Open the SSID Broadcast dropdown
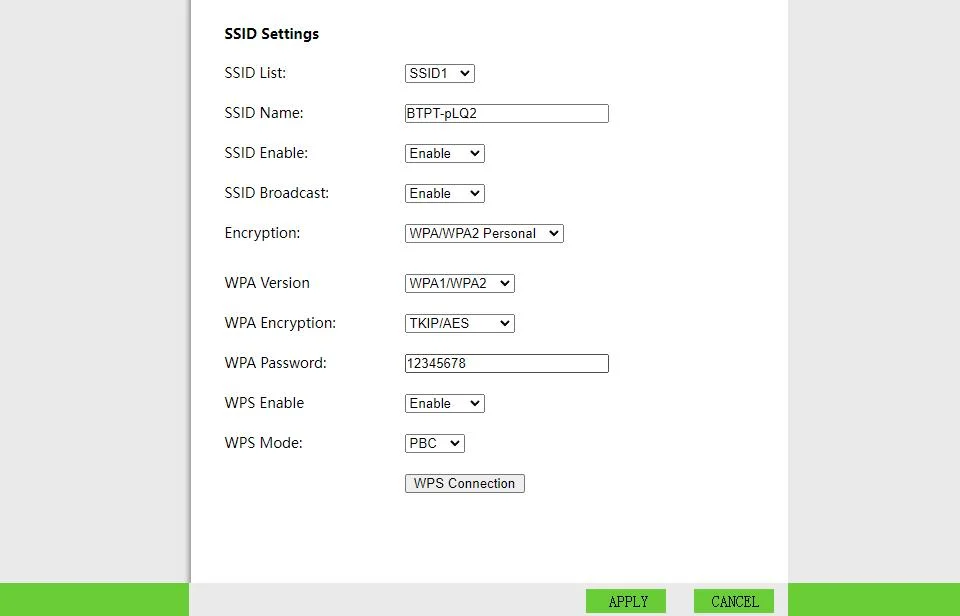 [444, 193]
